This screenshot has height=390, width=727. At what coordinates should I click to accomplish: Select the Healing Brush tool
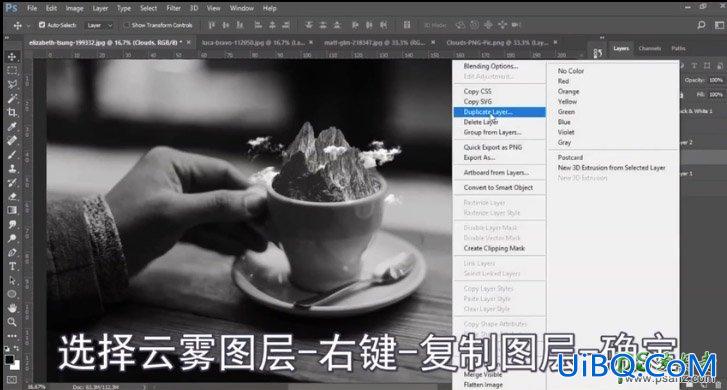(12, 140)
